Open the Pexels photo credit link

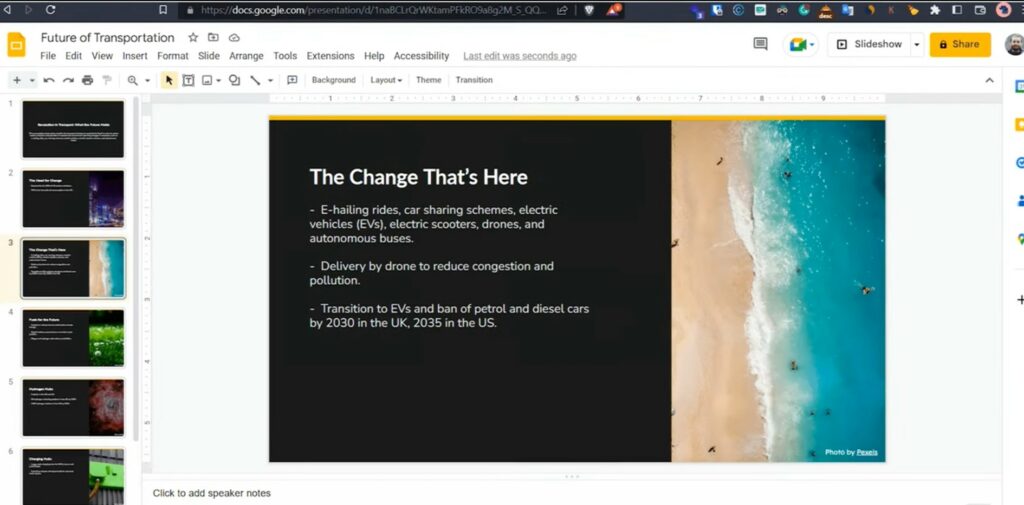(x=867, y=452)
